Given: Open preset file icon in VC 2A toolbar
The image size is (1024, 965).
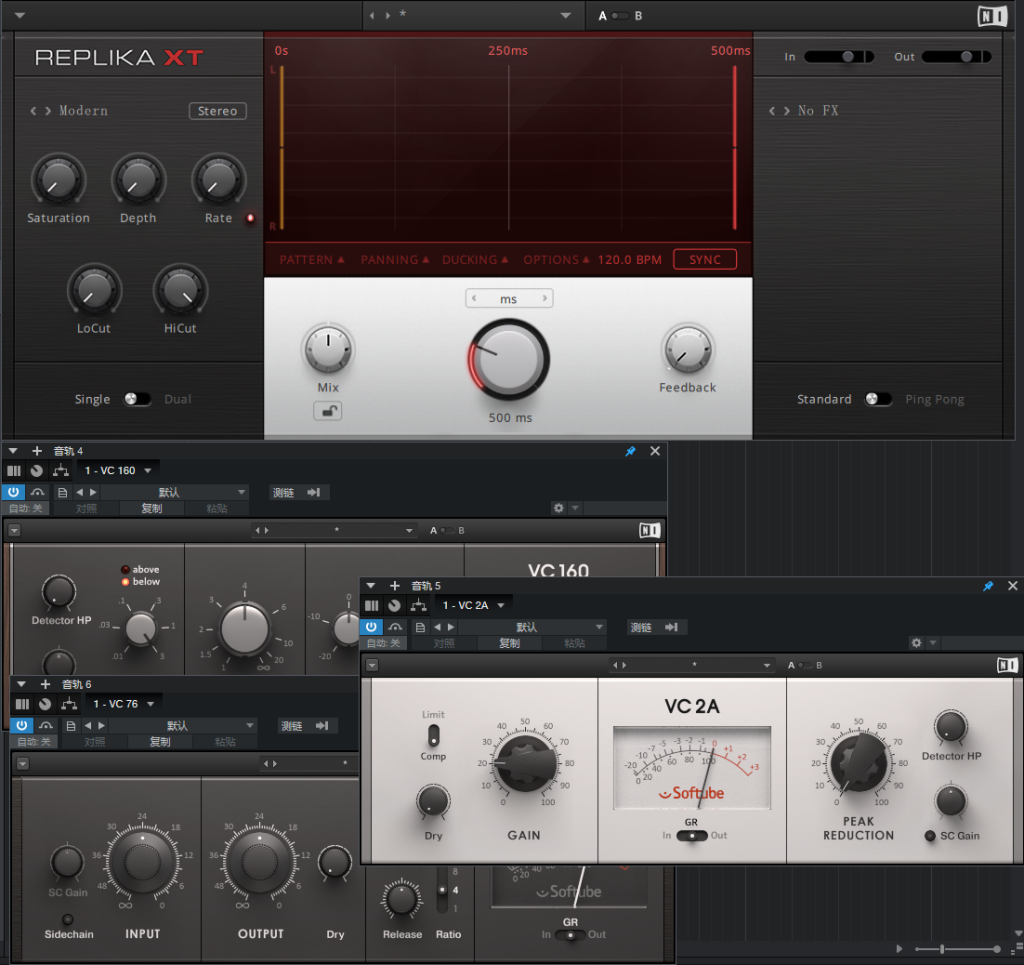Looking at the screenshot, I should tap(421, 627).
